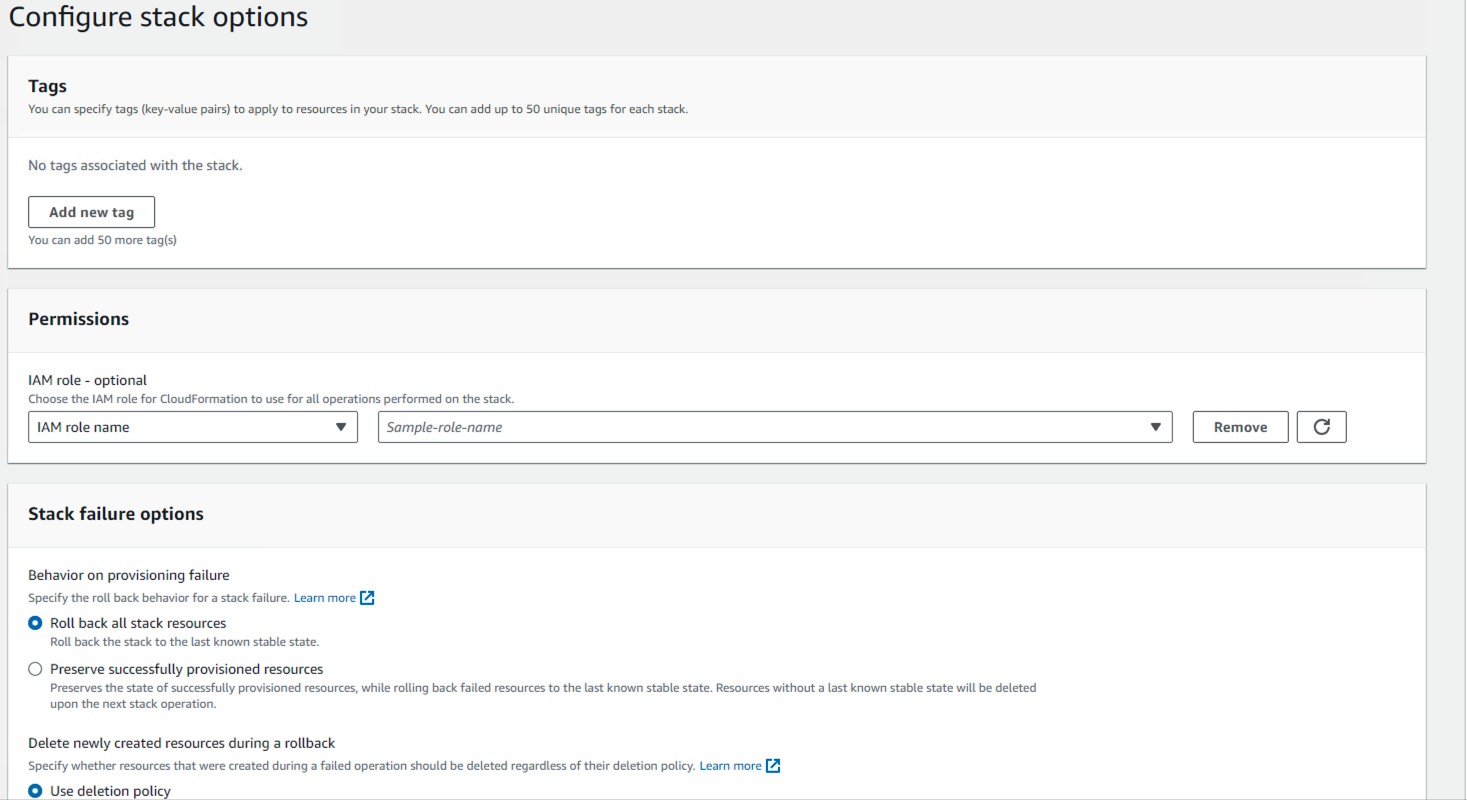Viewport: 1467px width, 800px height.
Task: Click the Configure stack options page title
Action: click(x=158, y=17)
